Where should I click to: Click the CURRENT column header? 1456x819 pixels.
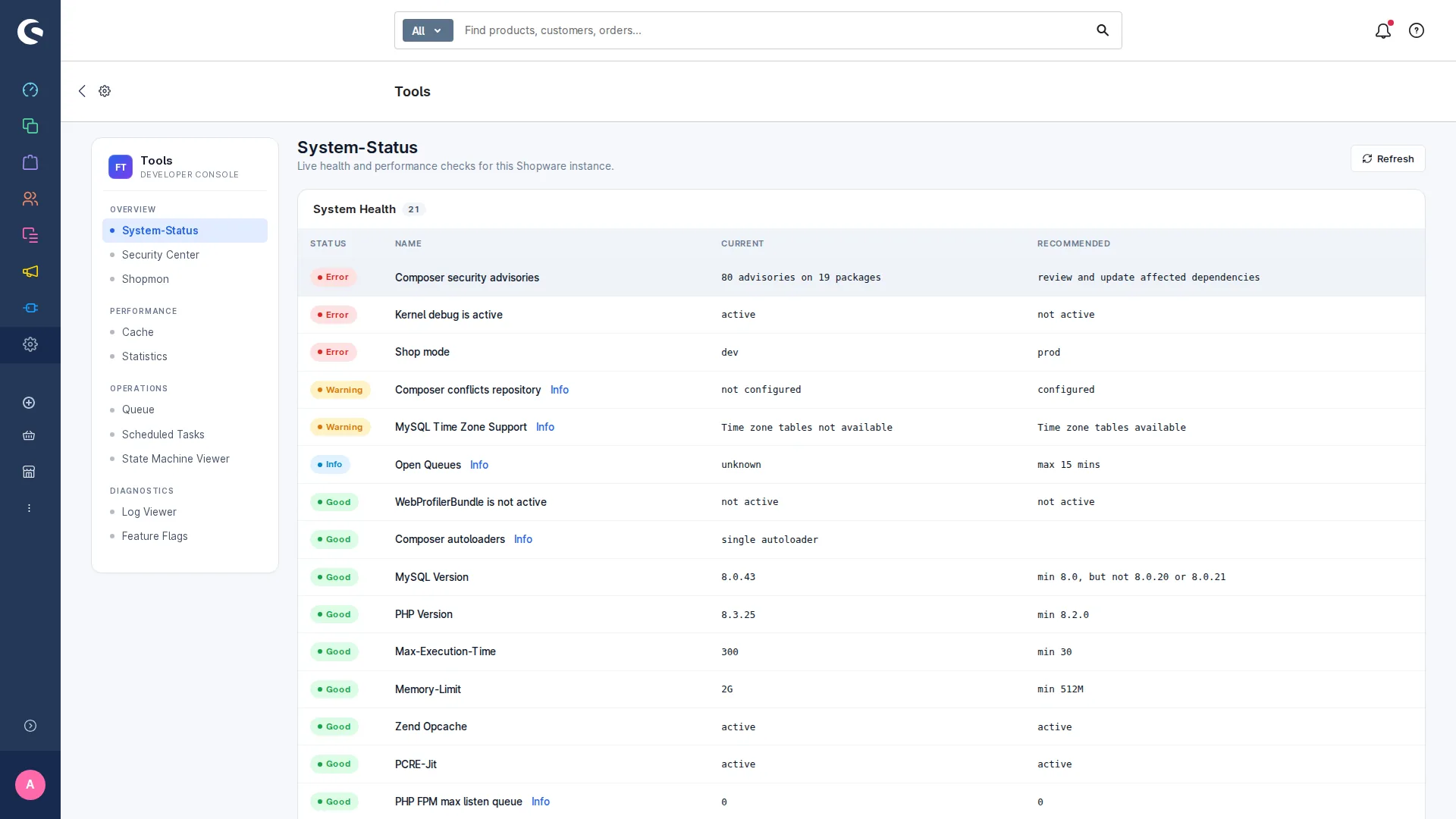tap(742, 243)
